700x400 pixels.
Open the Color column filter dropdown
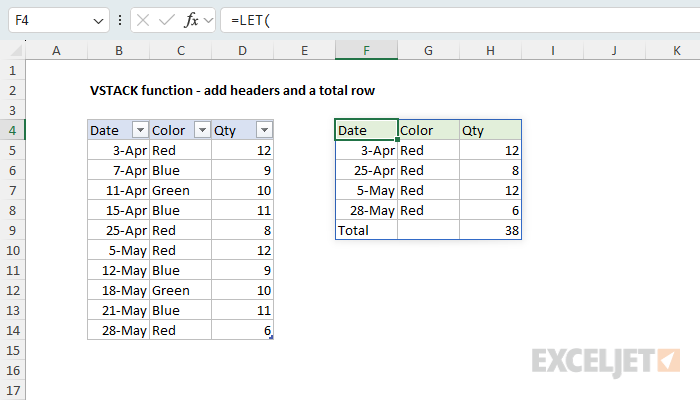coord(202,130)
